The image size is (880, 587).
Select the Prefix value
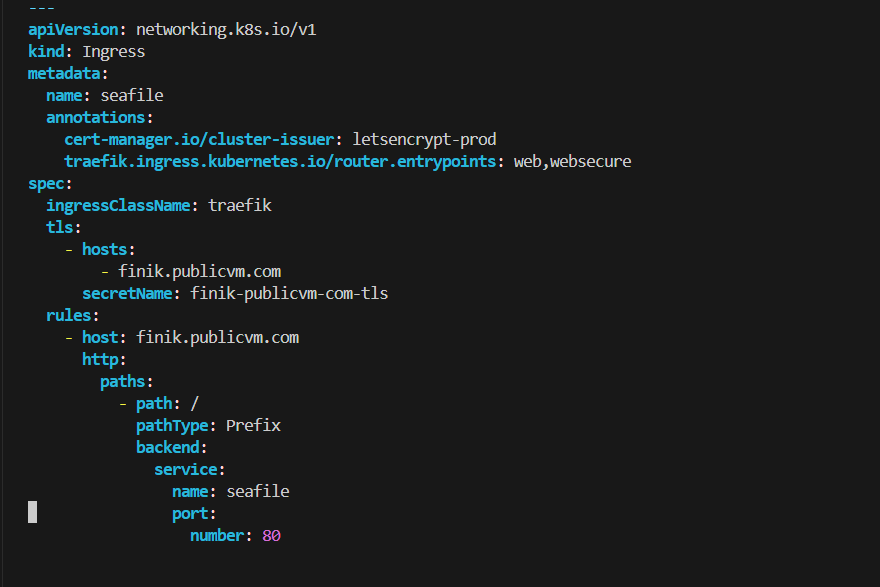(x=253, y=425)
